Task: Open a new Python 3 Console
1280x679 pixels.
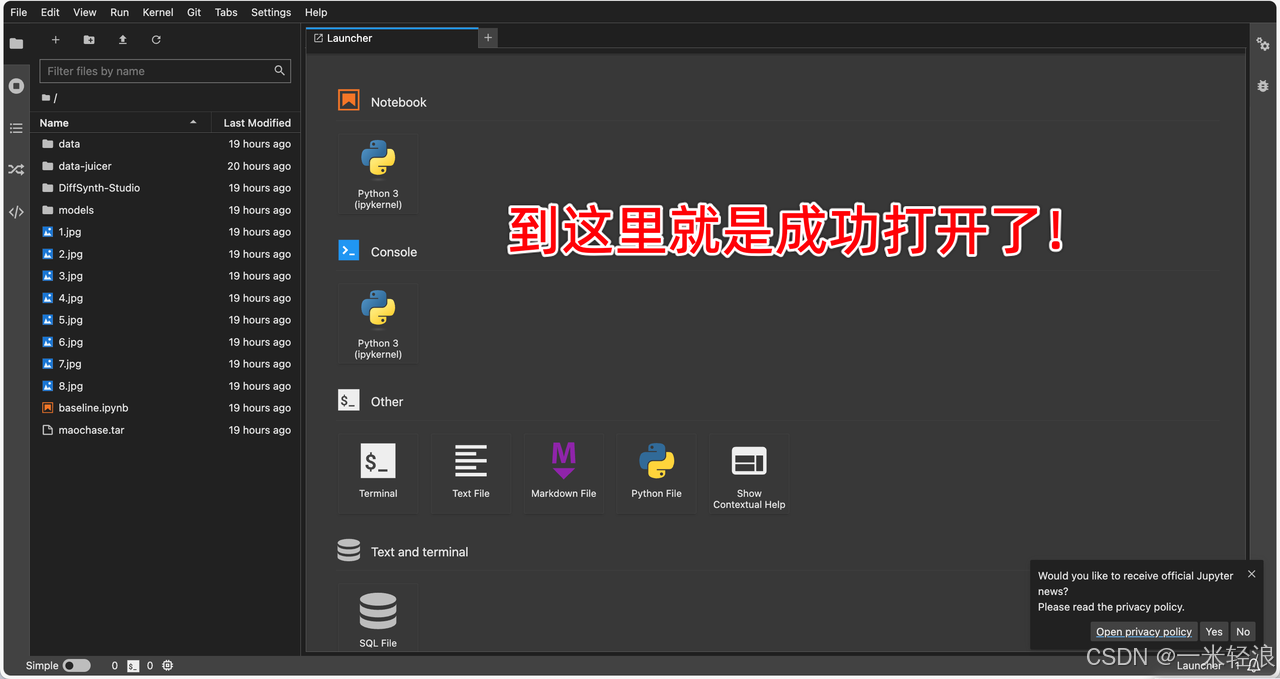Action: [x=378, y=323]
